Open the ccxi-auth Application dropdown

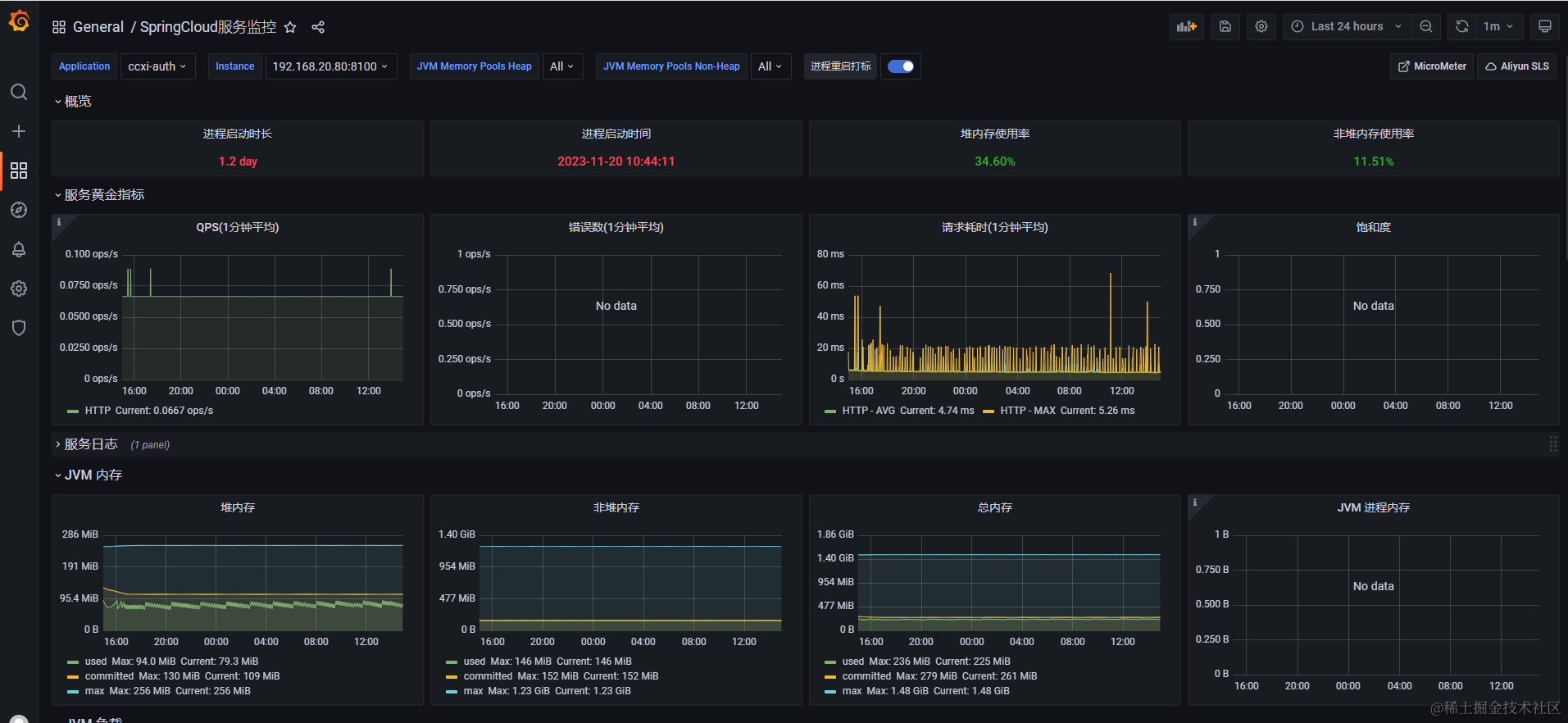pyautogui.click(x=157, y=66)
